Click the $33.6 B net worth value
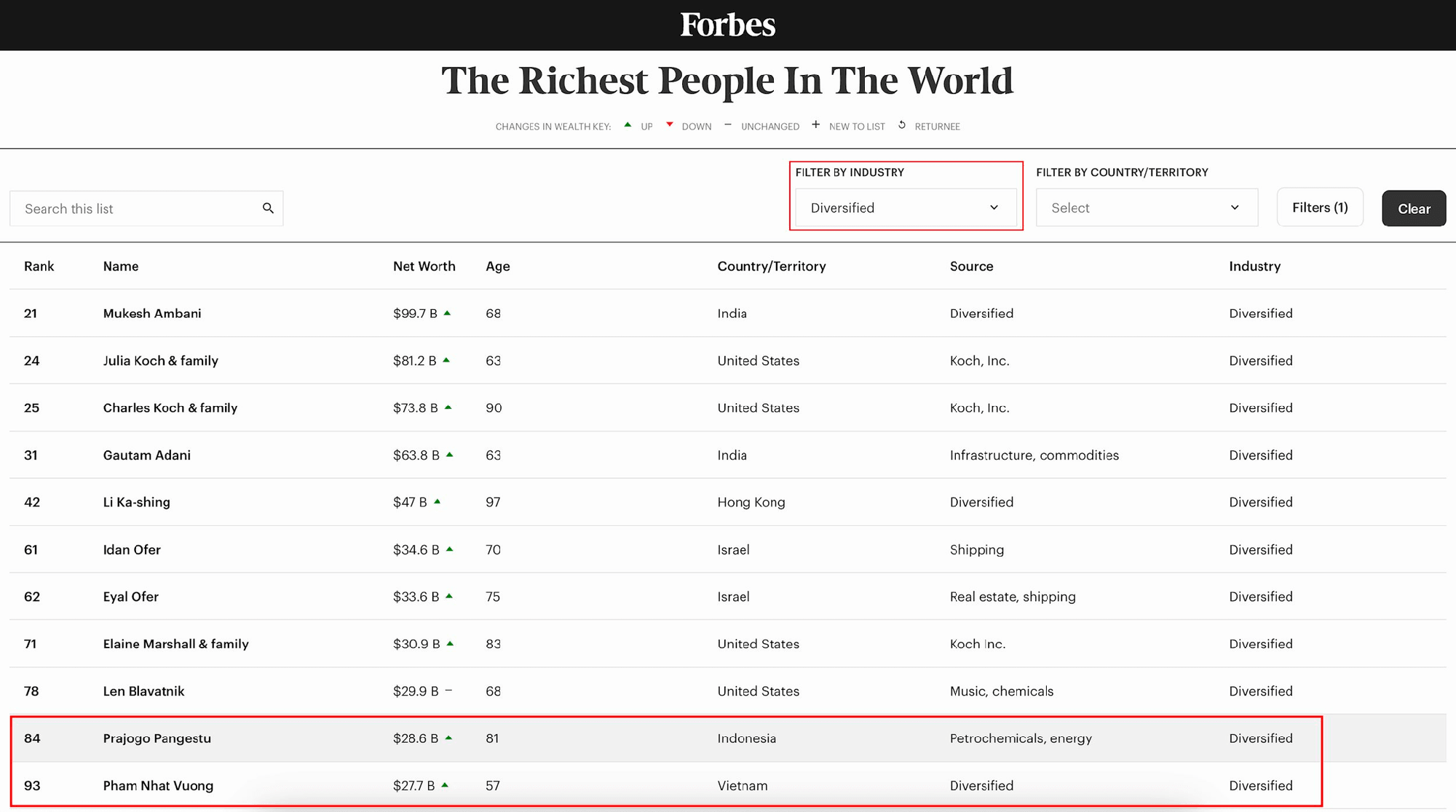Image resolution: width=1456 pixels, height=812 pixels. (416, 597)
